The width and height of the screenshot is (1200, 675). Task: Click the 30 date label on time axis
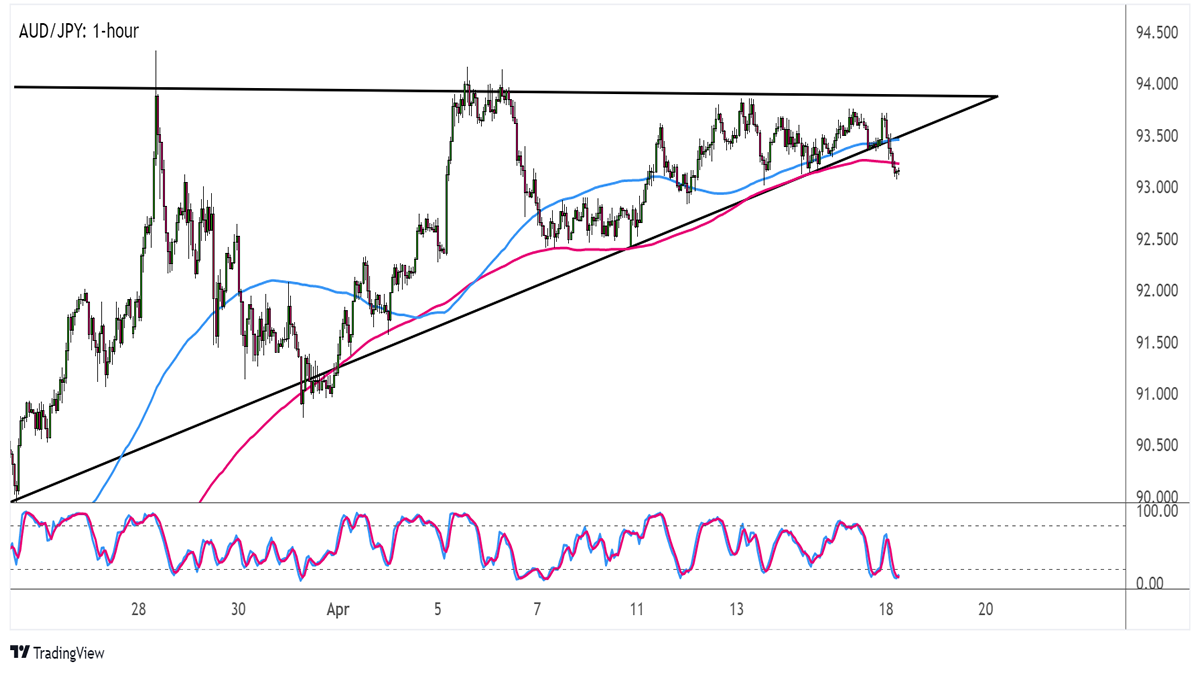238,608
